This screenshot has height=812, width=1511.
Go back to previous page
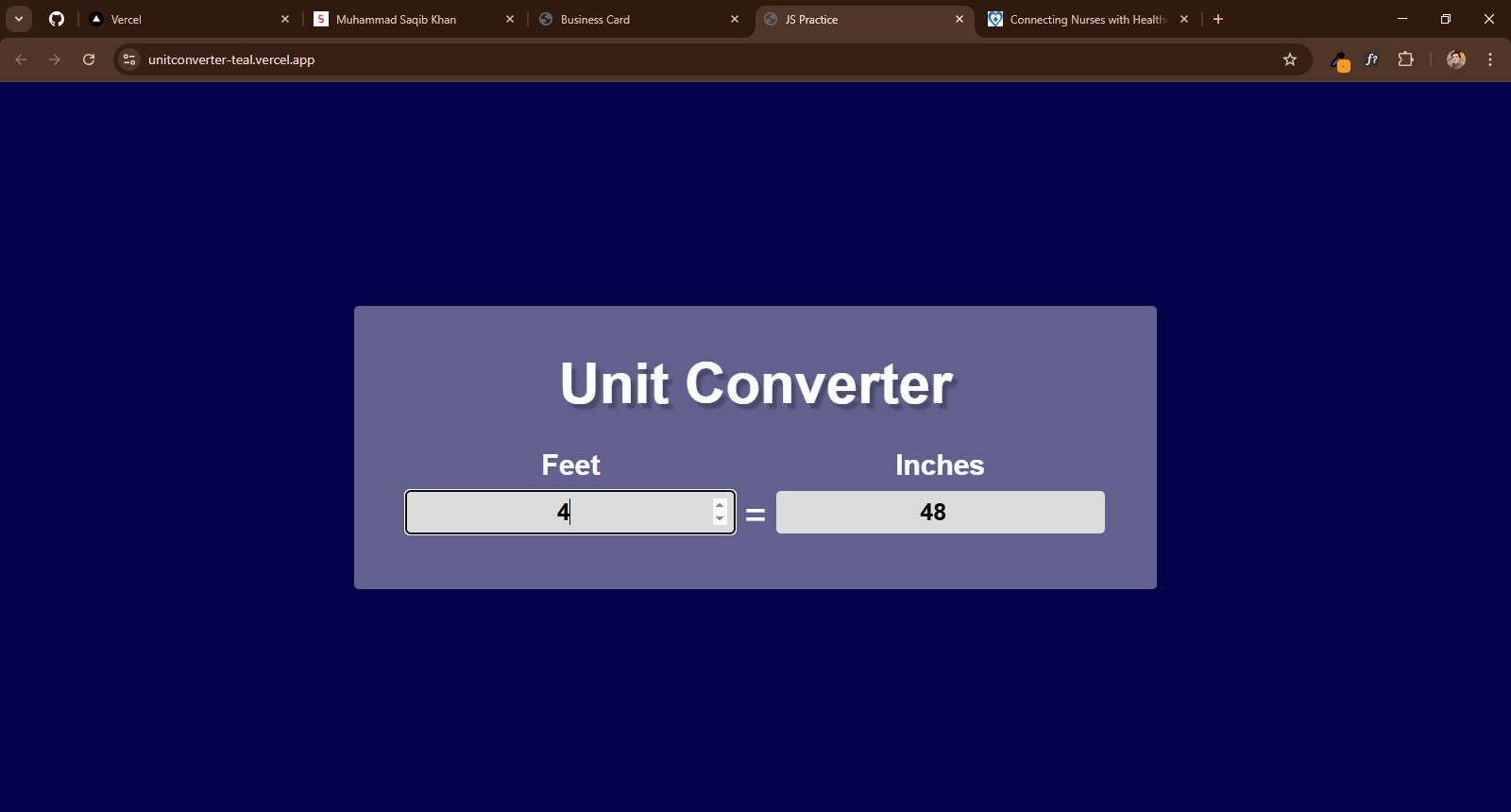tap(21, 59)
